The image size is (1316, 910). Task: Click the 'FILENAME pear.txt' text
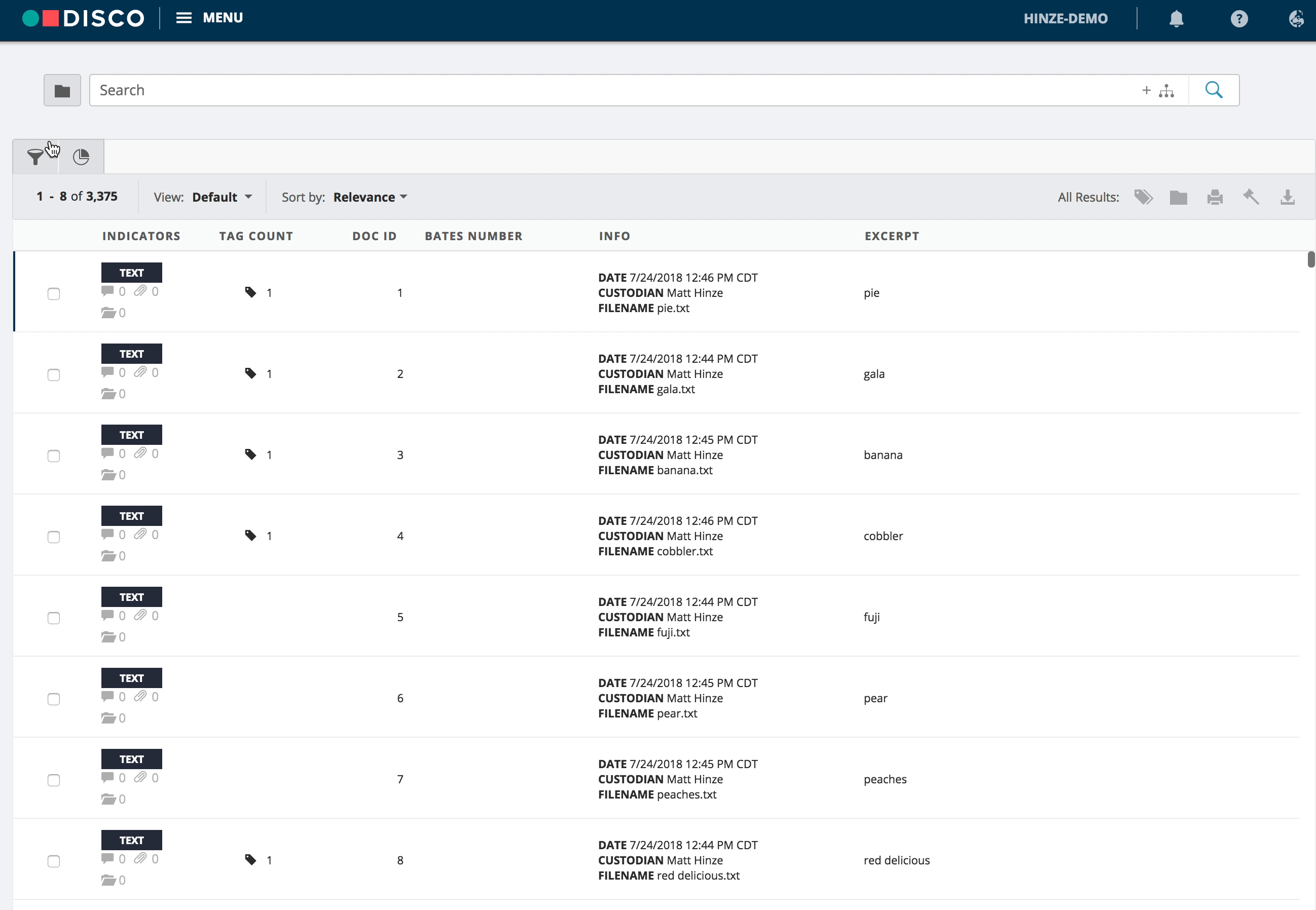pos(647,714)
